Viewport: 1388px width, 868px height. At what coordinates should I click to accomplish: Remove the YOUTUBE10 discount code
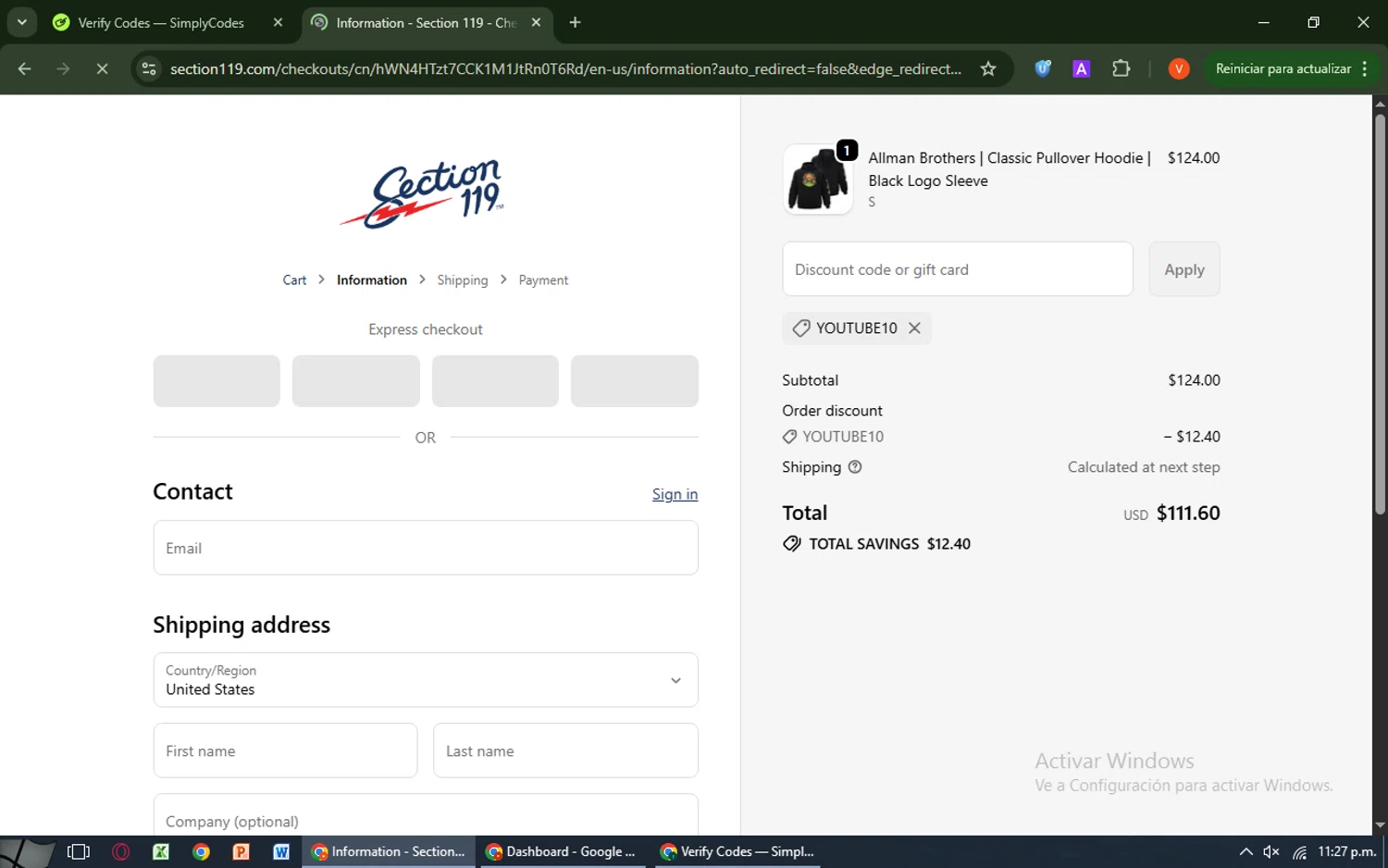914,329
